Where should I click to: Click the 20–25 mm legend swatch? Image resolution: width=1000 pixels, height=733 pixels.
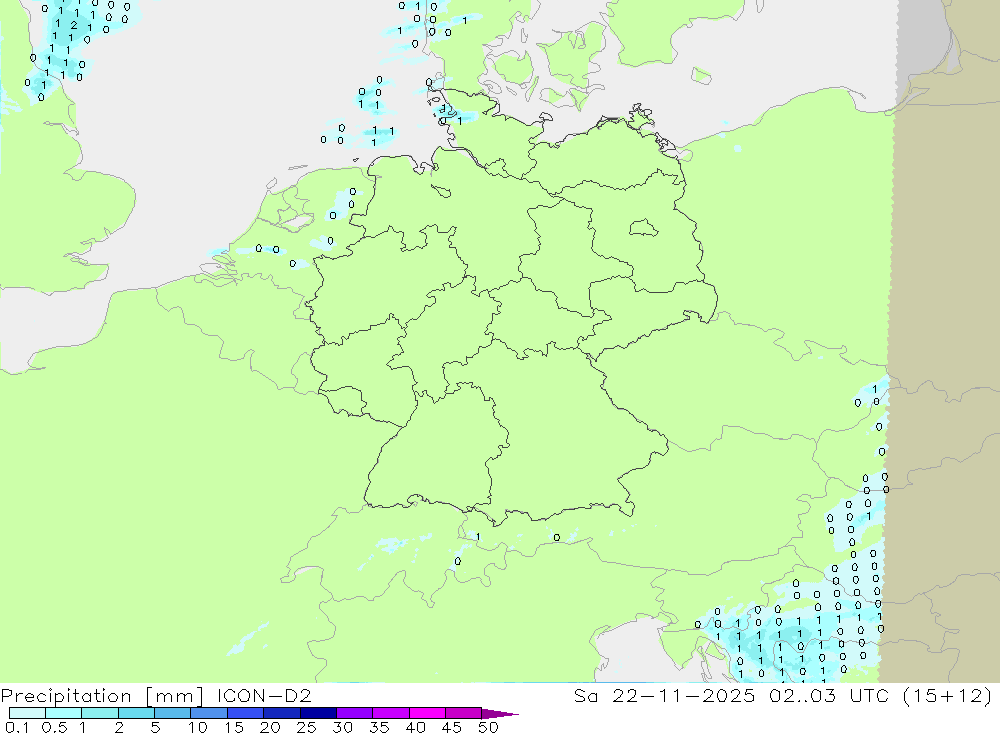click(x=282, y=713)
